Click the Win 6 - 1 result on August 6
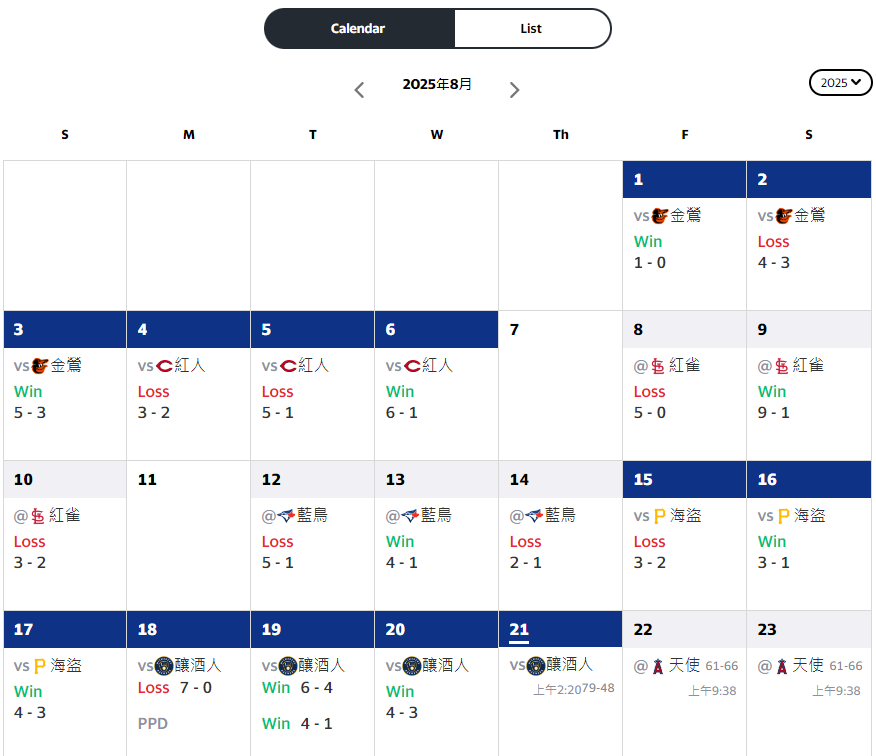This screenshot has height=756, width=876. [x=402, y=402]
